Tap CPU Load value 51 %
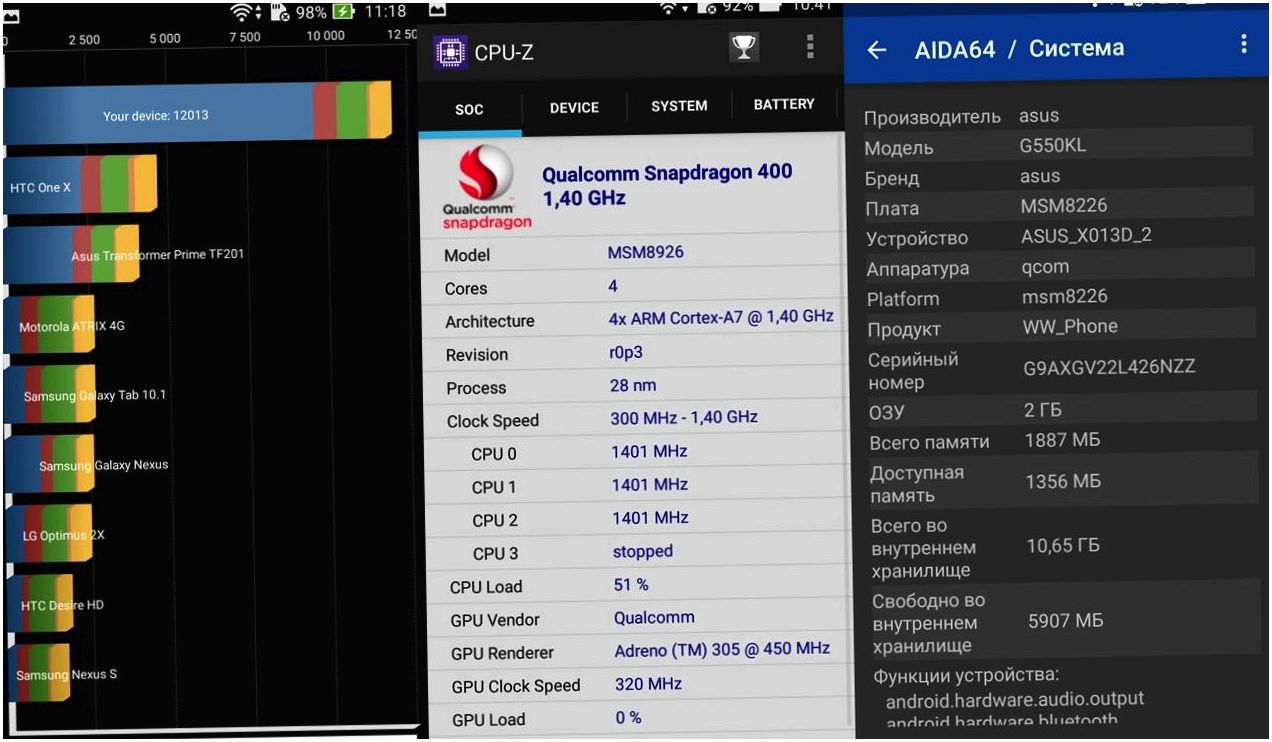This screenshot has width=1272, height=742. [x=631, y=584]
